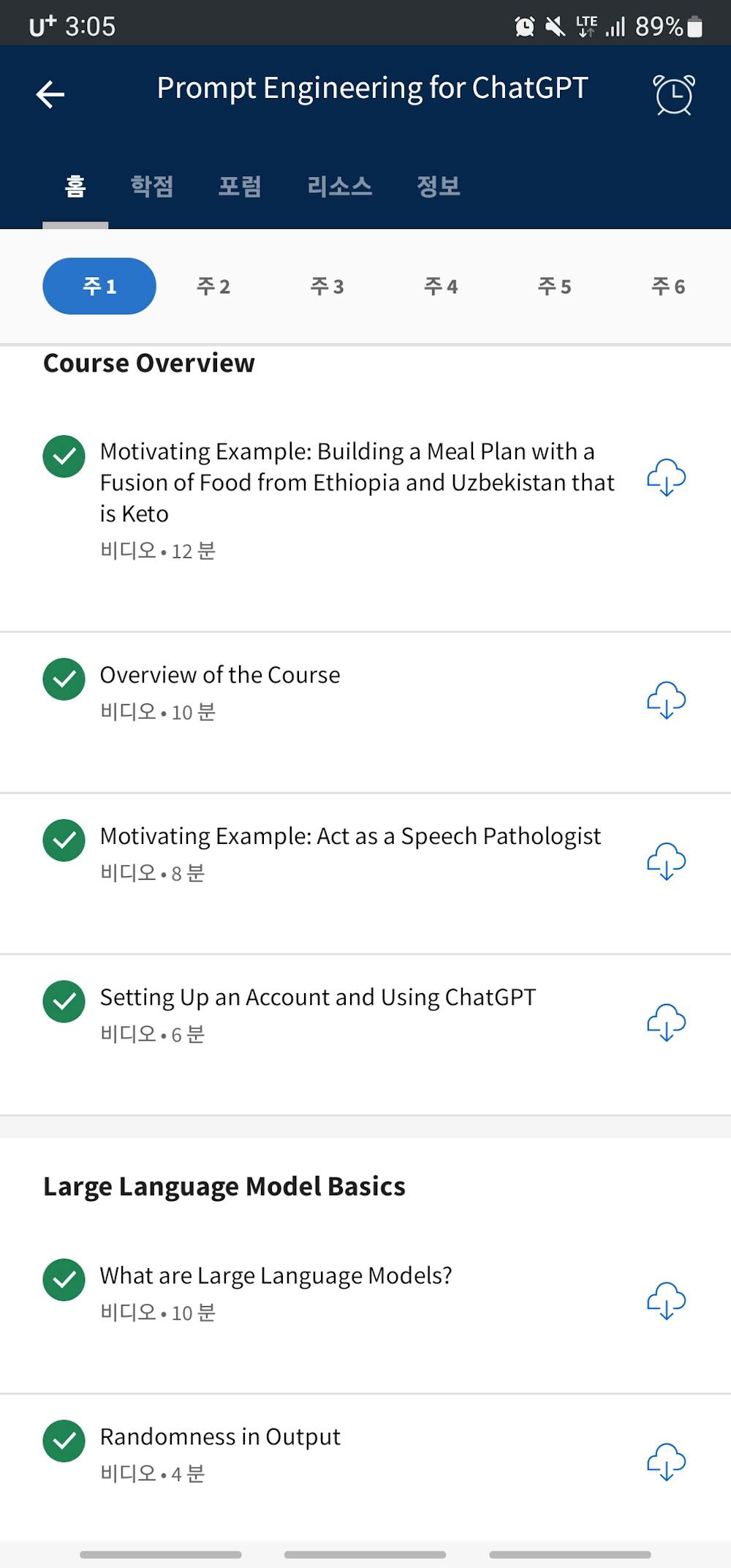This screenshot has width=731, height=1568.
Task: Tap the green checkmark beside Randomness in Output
Action: pyautogui.click(x=64, y=1441)
